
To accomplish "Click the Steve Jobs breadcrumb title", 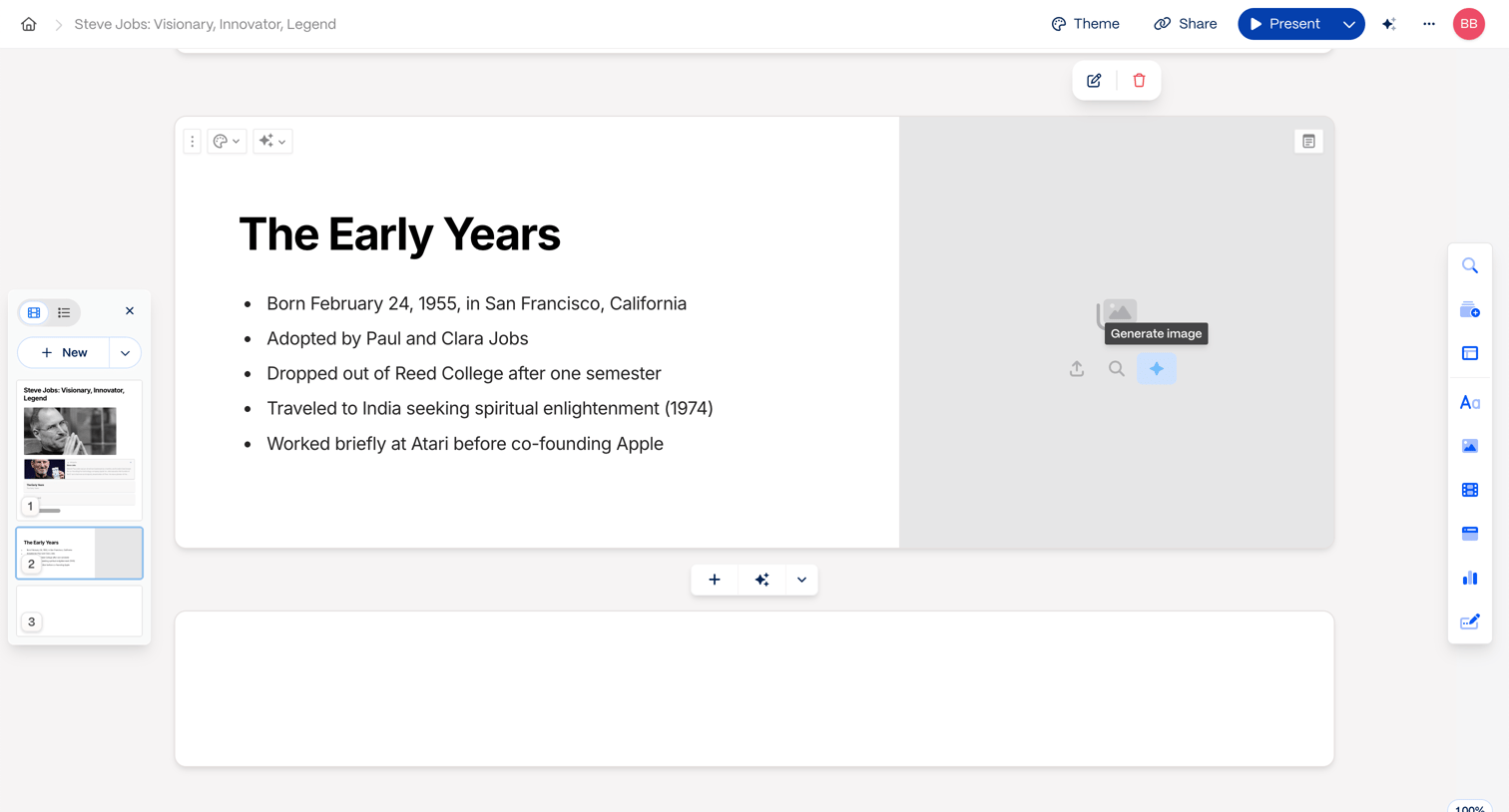I will 205,24.
